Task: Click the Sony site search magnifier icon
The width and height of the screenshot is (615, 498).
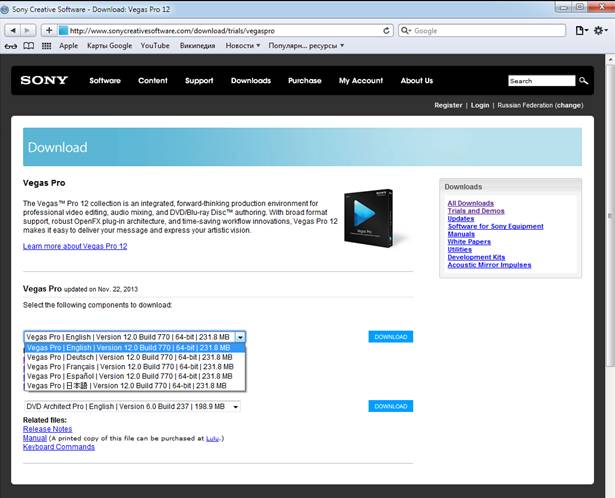Action: pos(583,81)
